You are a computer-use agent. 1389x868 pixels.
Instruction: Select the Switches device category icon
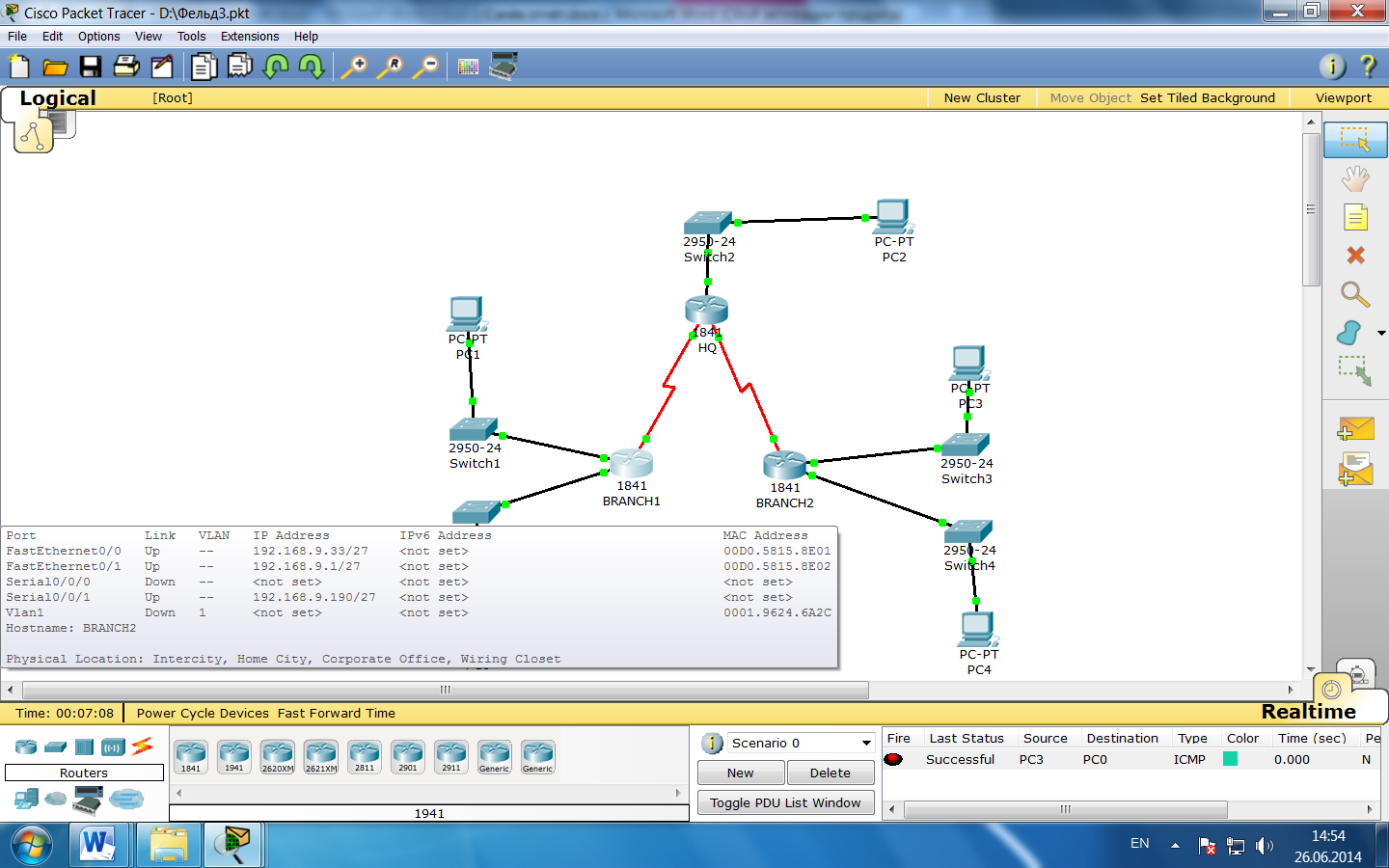[56, 746]
